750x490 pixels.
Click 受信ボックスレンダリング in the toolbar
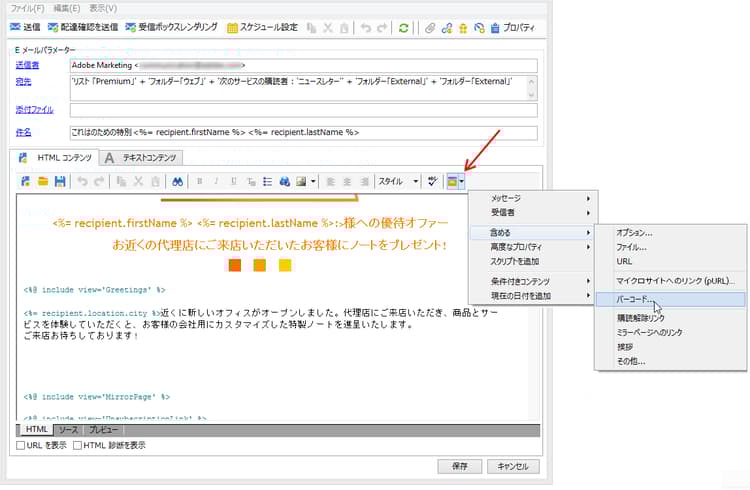point(171,27)
